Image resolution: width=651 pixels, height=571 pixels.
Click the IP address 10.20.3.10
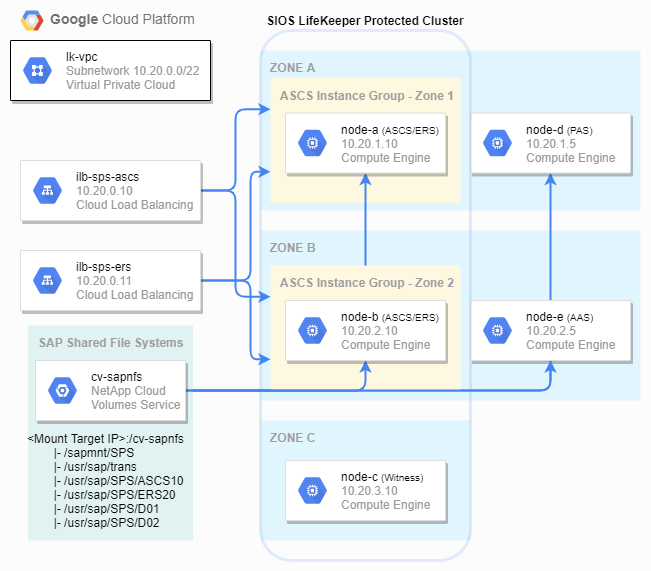coord(370,491)
